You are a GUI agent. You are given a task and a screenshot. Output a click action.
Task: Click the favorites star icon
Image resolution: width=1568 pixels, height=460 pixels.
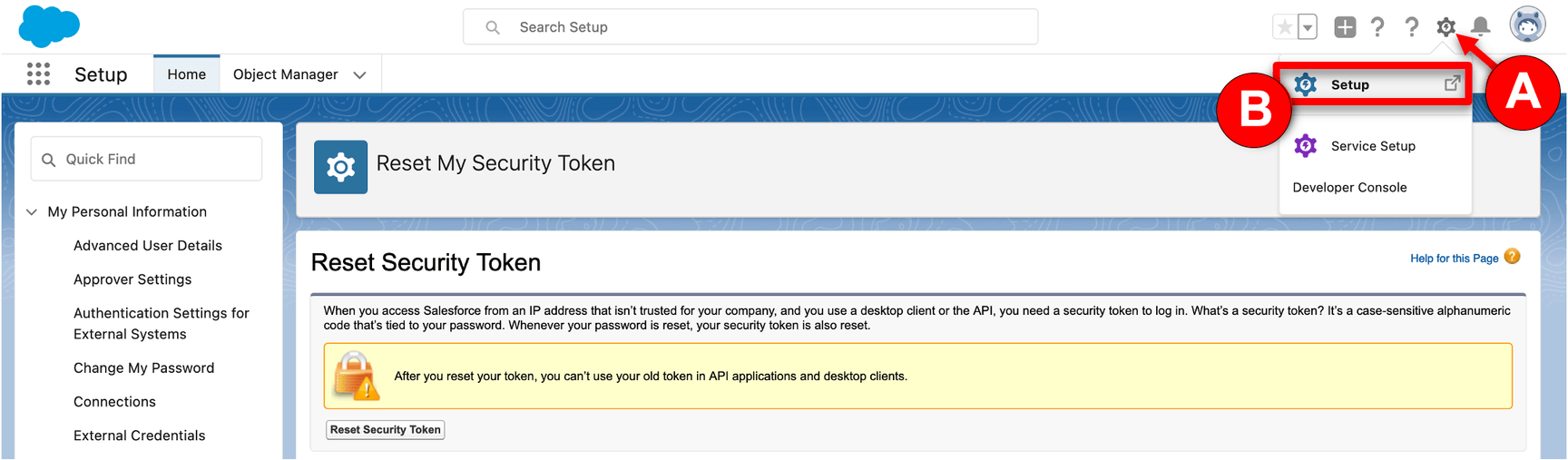point(1284,27)
